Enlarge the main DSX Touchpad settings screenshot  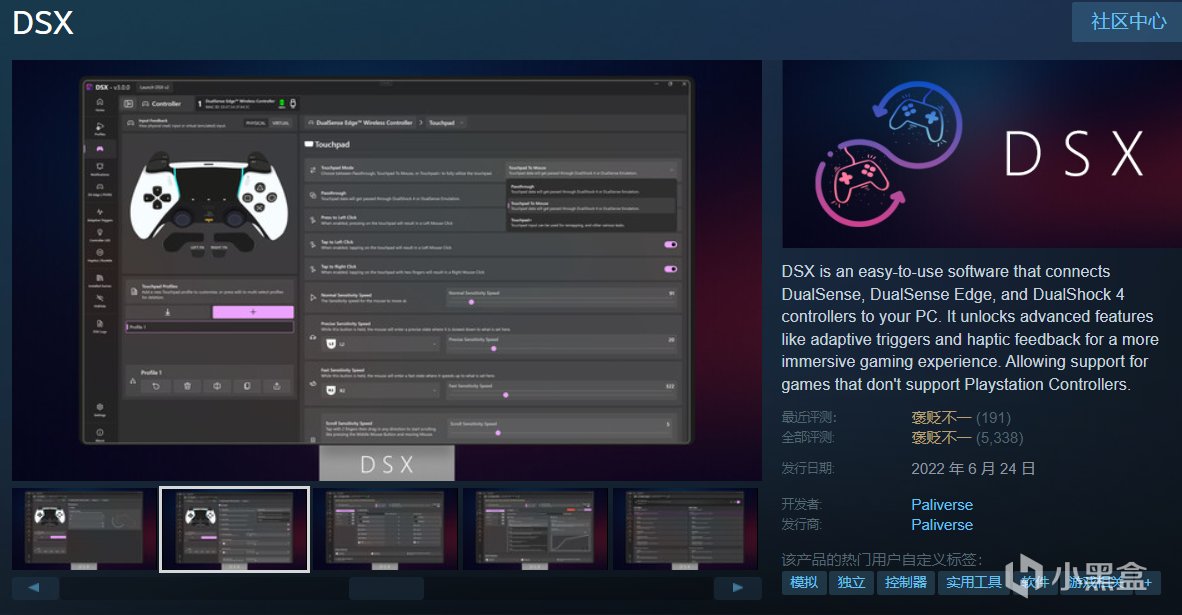pyautogui.click(x=387, y=271)
